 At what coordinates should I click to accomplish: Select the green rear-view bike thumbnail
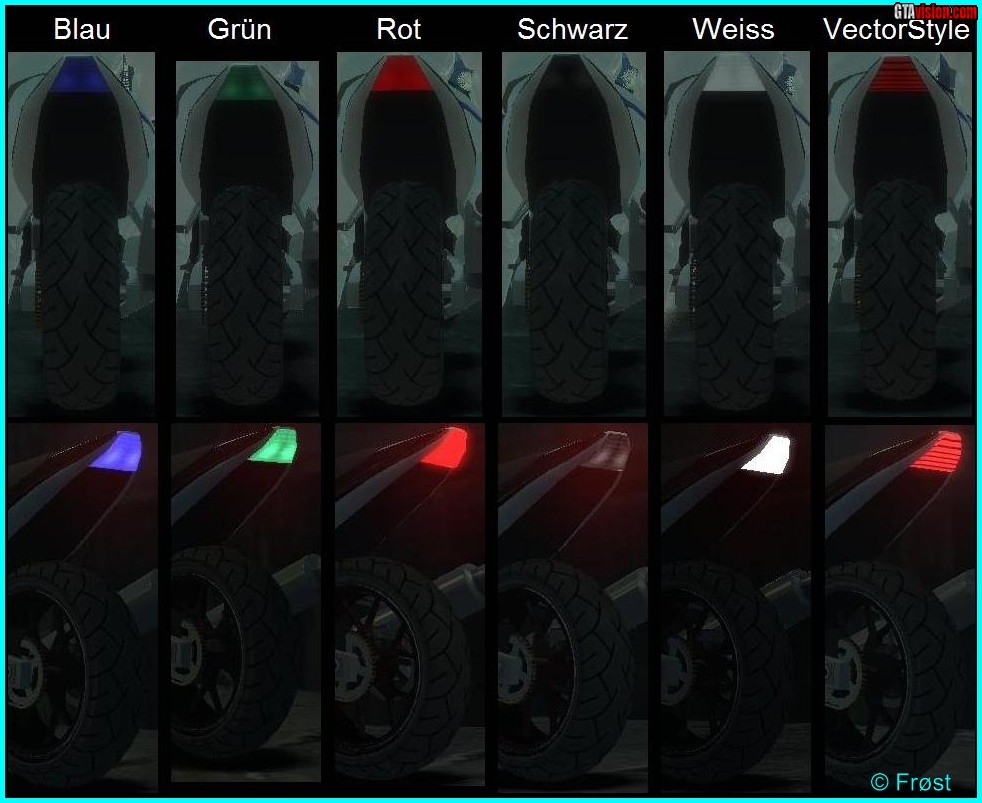coord(247,239)
